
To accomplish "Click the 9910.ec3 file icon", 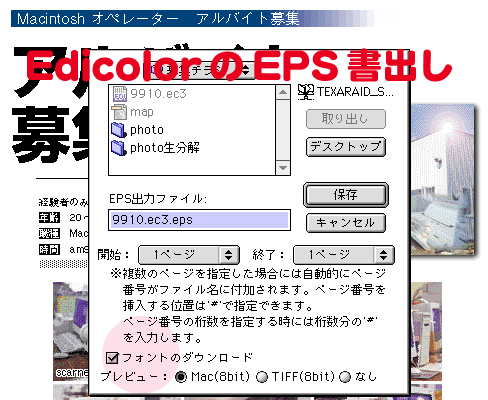I will (x=119, y=94).
